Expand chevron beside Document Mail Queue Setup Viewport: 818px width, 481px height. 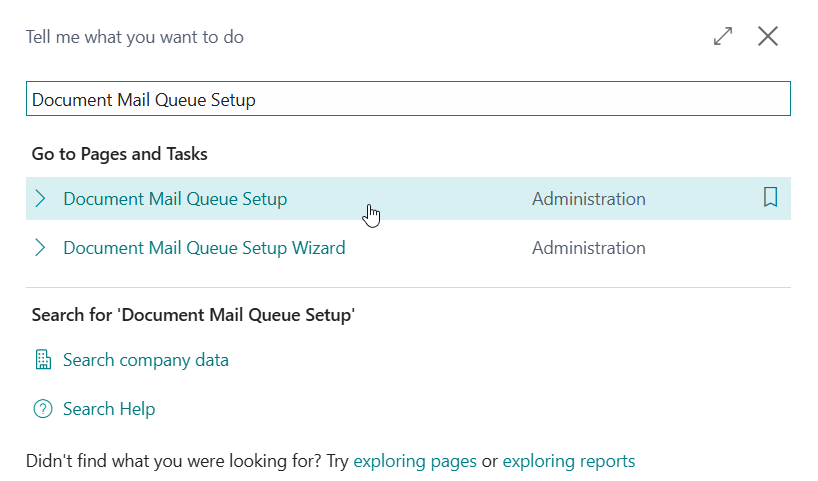point(41,199)
